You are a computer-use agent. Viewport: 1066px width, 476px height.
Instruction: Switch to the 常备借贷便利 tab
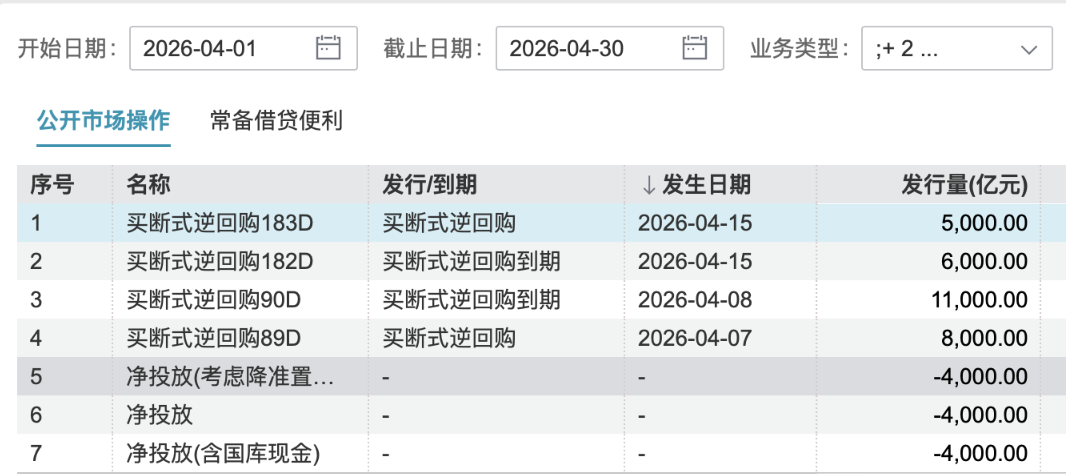coord(276,121)
